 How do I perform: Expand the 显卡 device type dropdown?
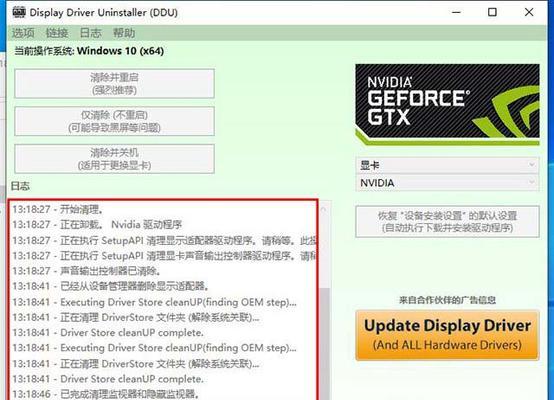(x=447, y=165)
